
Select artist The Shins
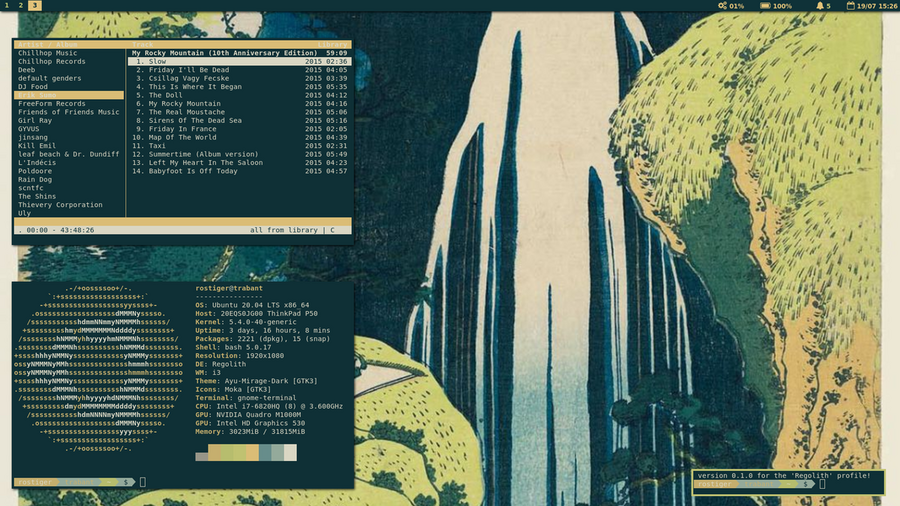click(x=38, y=196)
